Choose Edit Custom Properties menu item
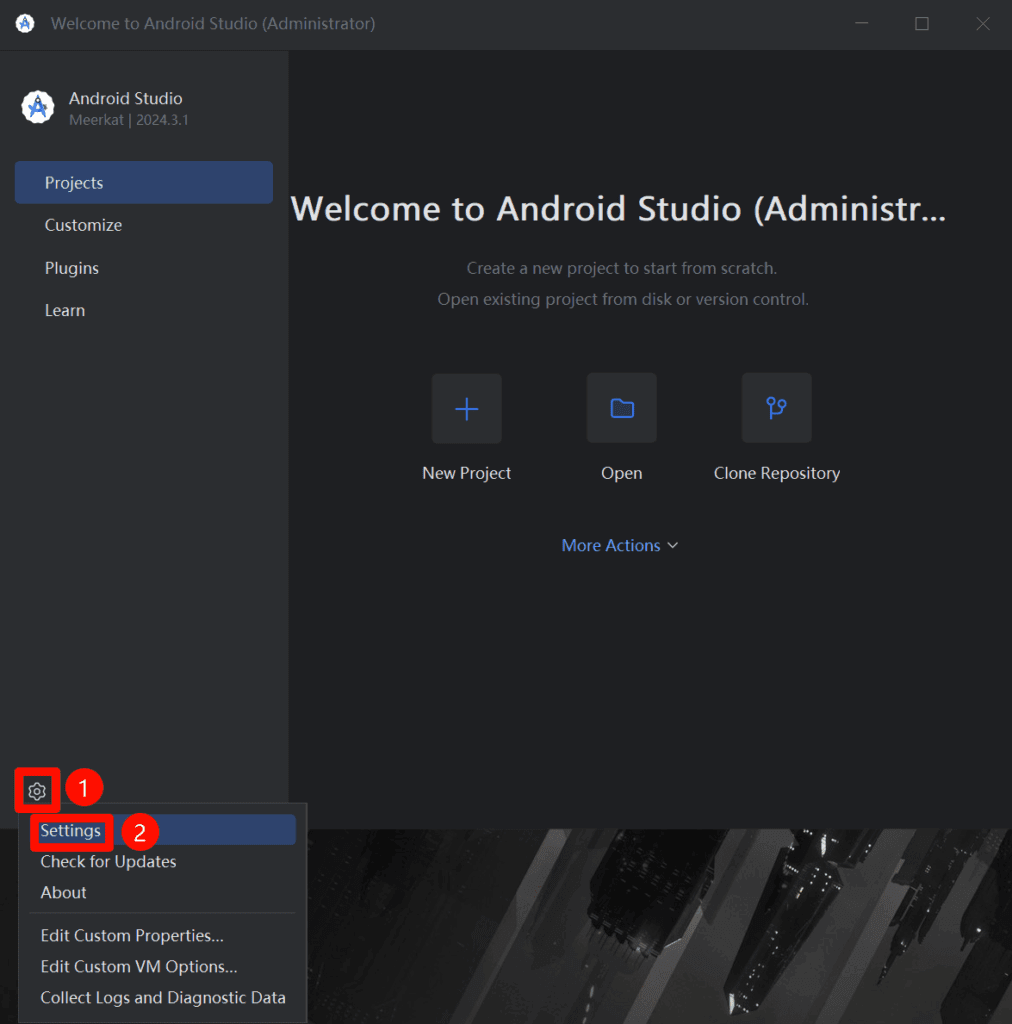 (x=132, y=936)
